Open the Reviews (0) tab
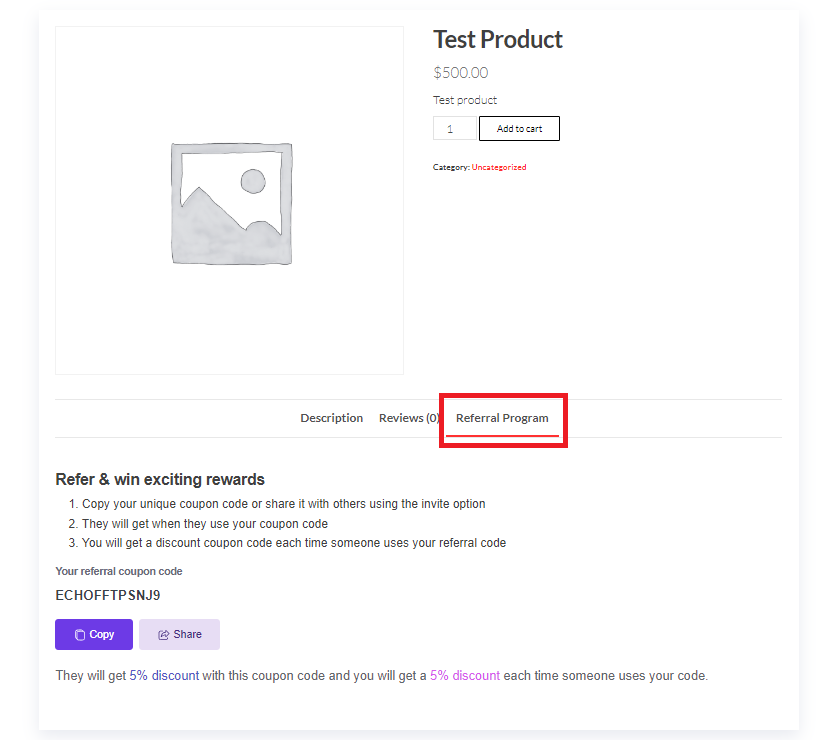 coord(408,418)
